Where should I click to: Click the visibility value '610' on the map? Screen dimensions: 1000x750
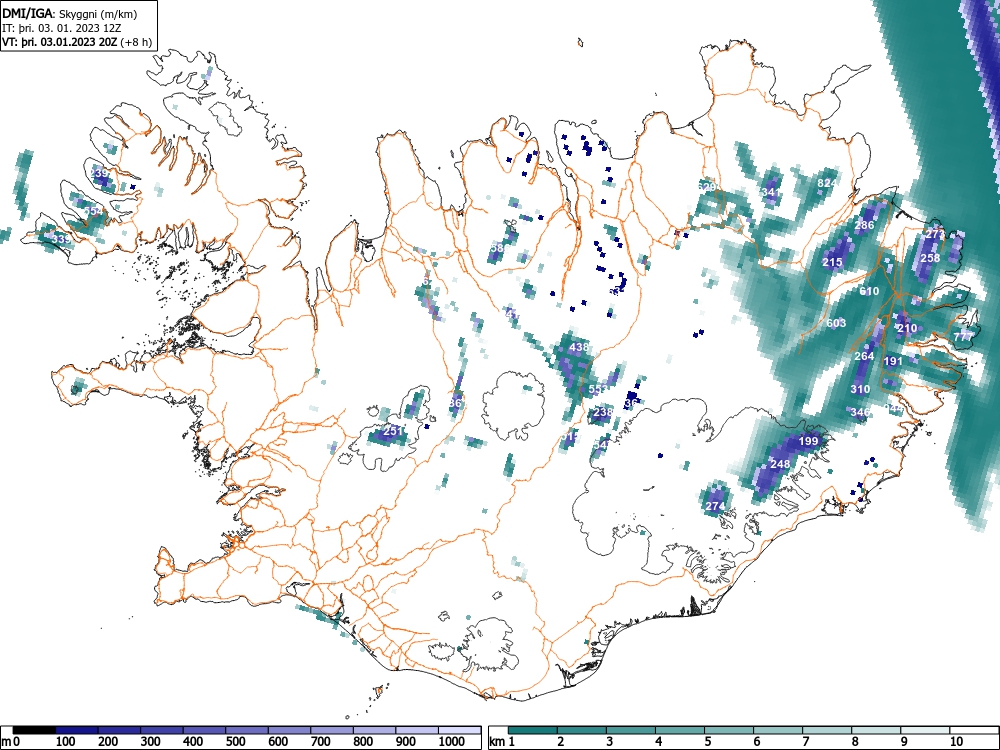tap(869, 291)
